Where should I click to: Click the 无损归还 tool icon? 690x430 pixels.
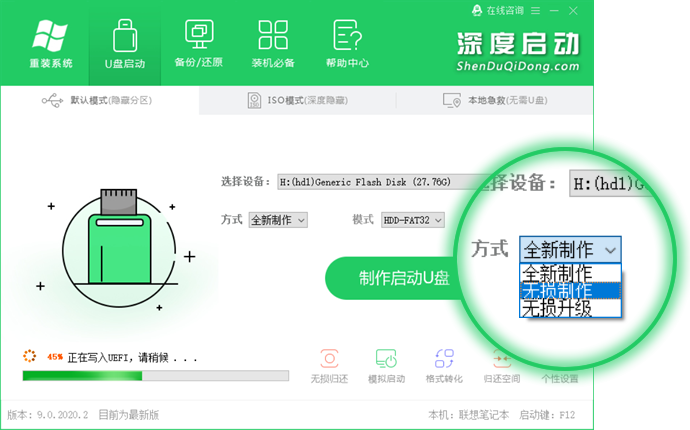329,359
